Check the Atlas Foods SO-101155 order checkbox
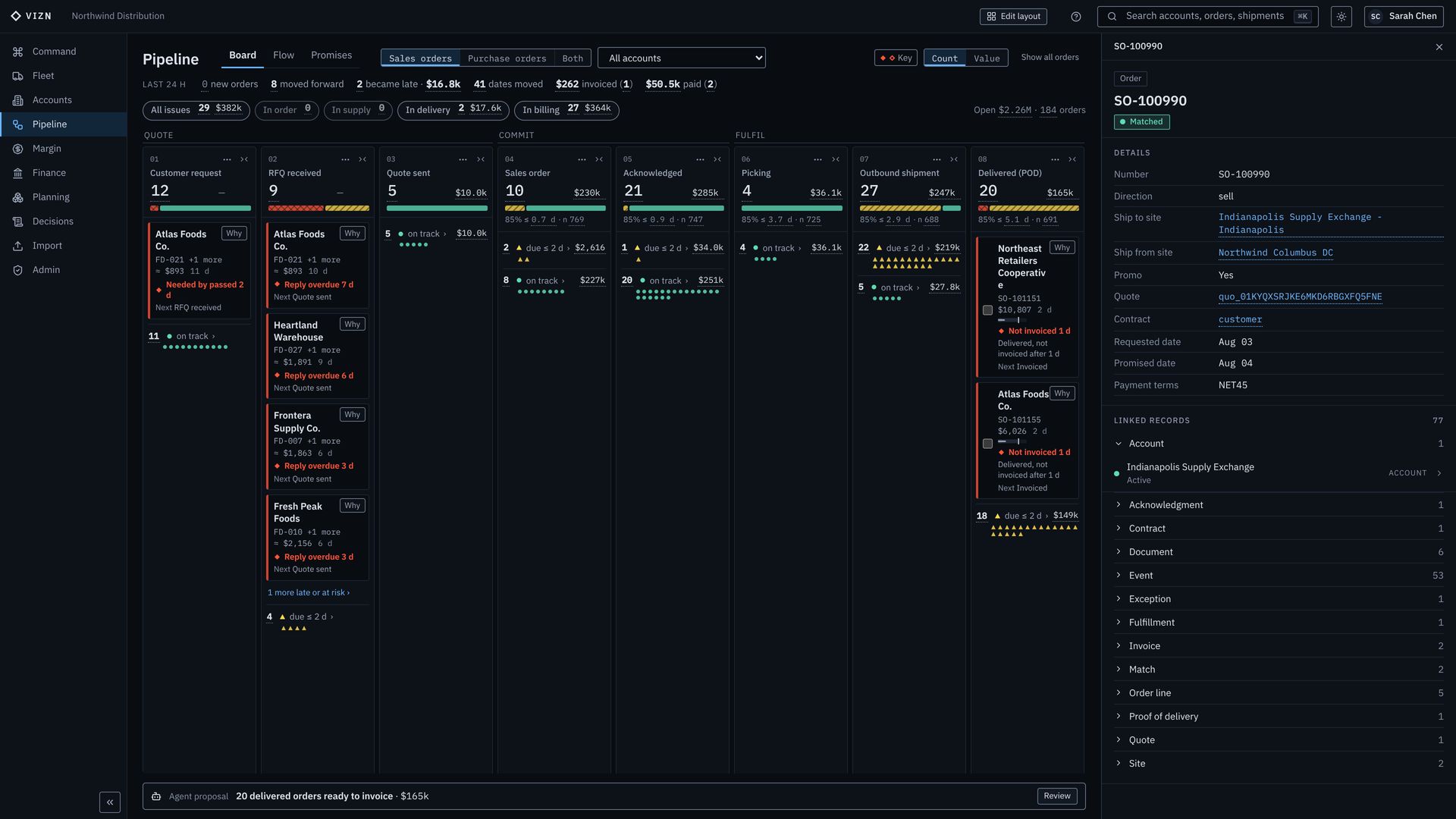Screen dimensions: 1456x819 pos(987,444)
